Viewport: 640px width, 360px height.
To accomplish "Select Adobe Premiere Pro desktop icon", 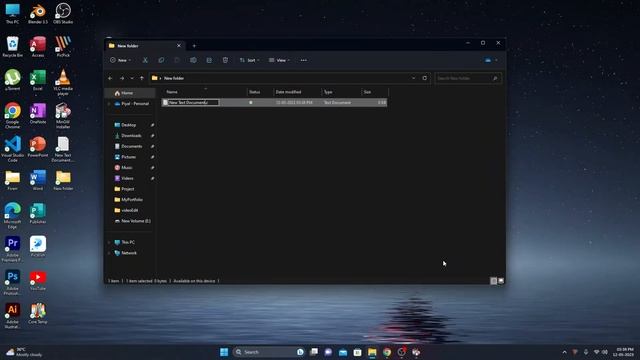I will click(13, 249).
